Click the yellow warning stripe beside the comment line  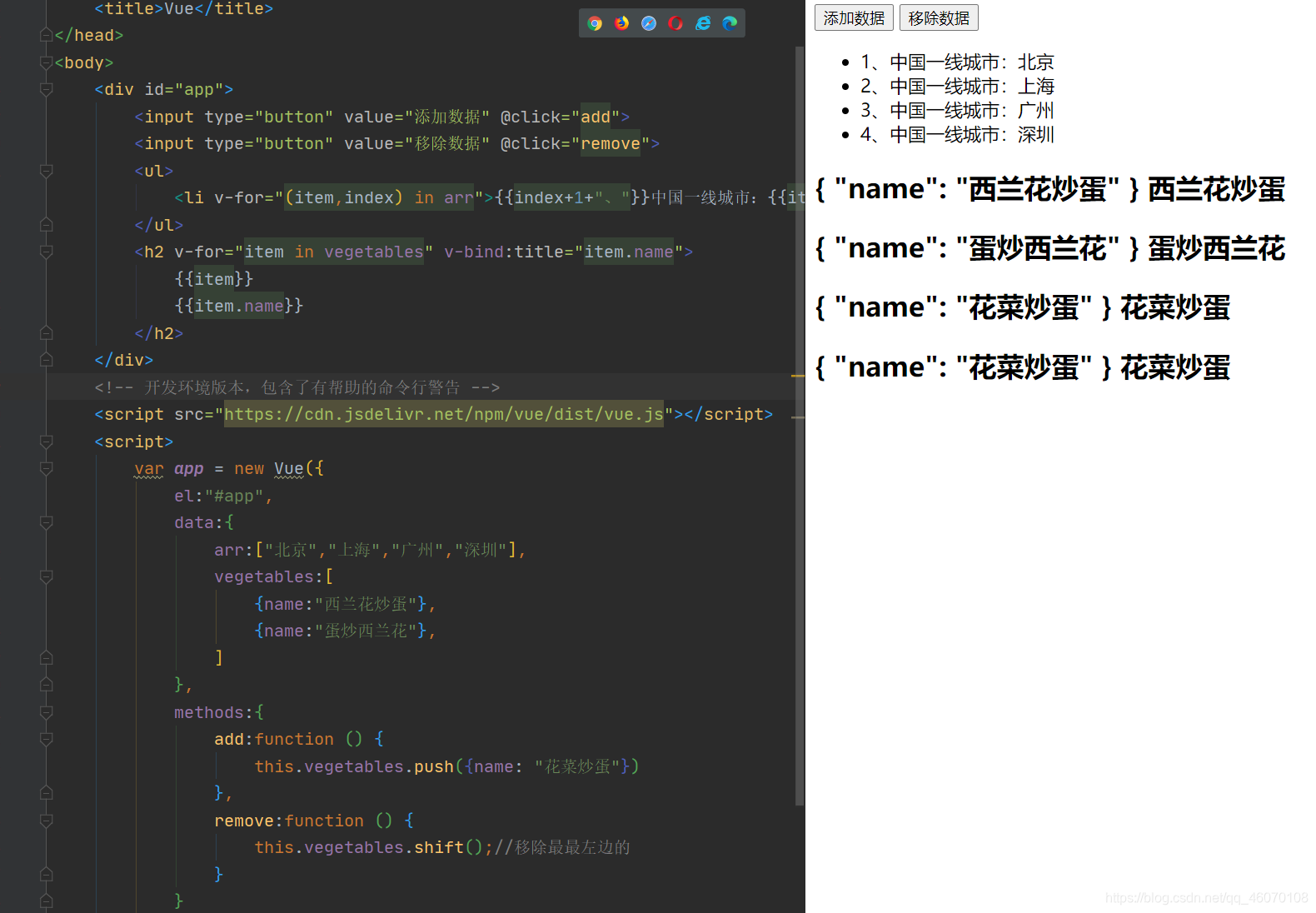coord(798,377)
